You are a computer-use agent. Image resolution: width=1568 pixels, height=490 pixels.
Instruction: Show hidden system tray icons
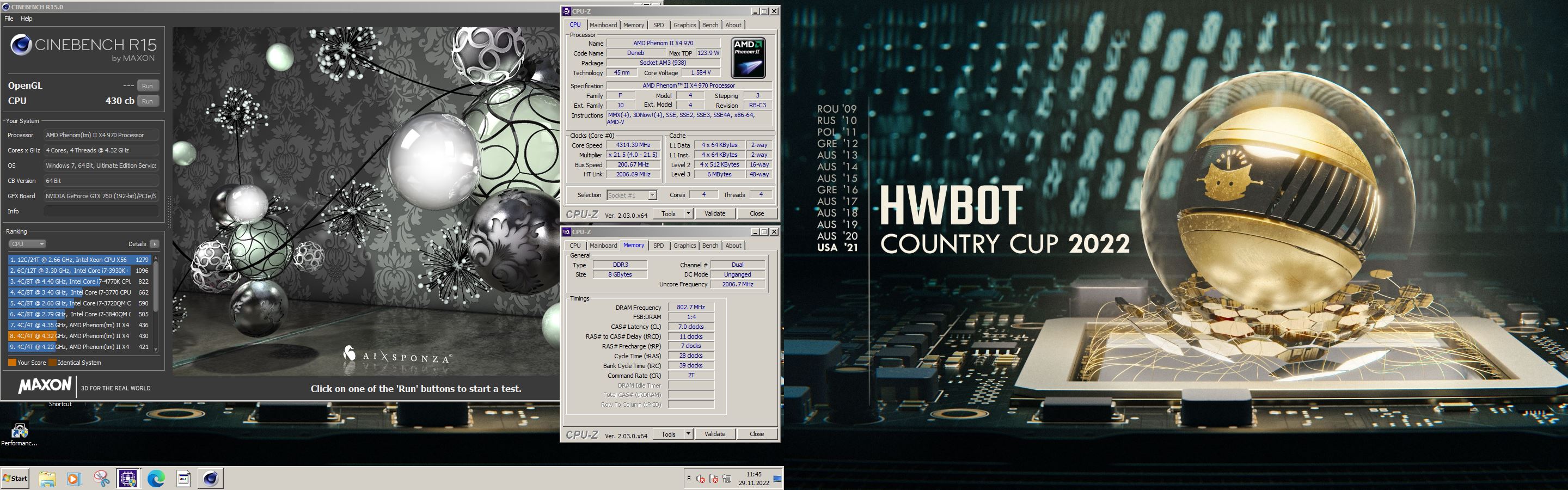tap(688, 479)
